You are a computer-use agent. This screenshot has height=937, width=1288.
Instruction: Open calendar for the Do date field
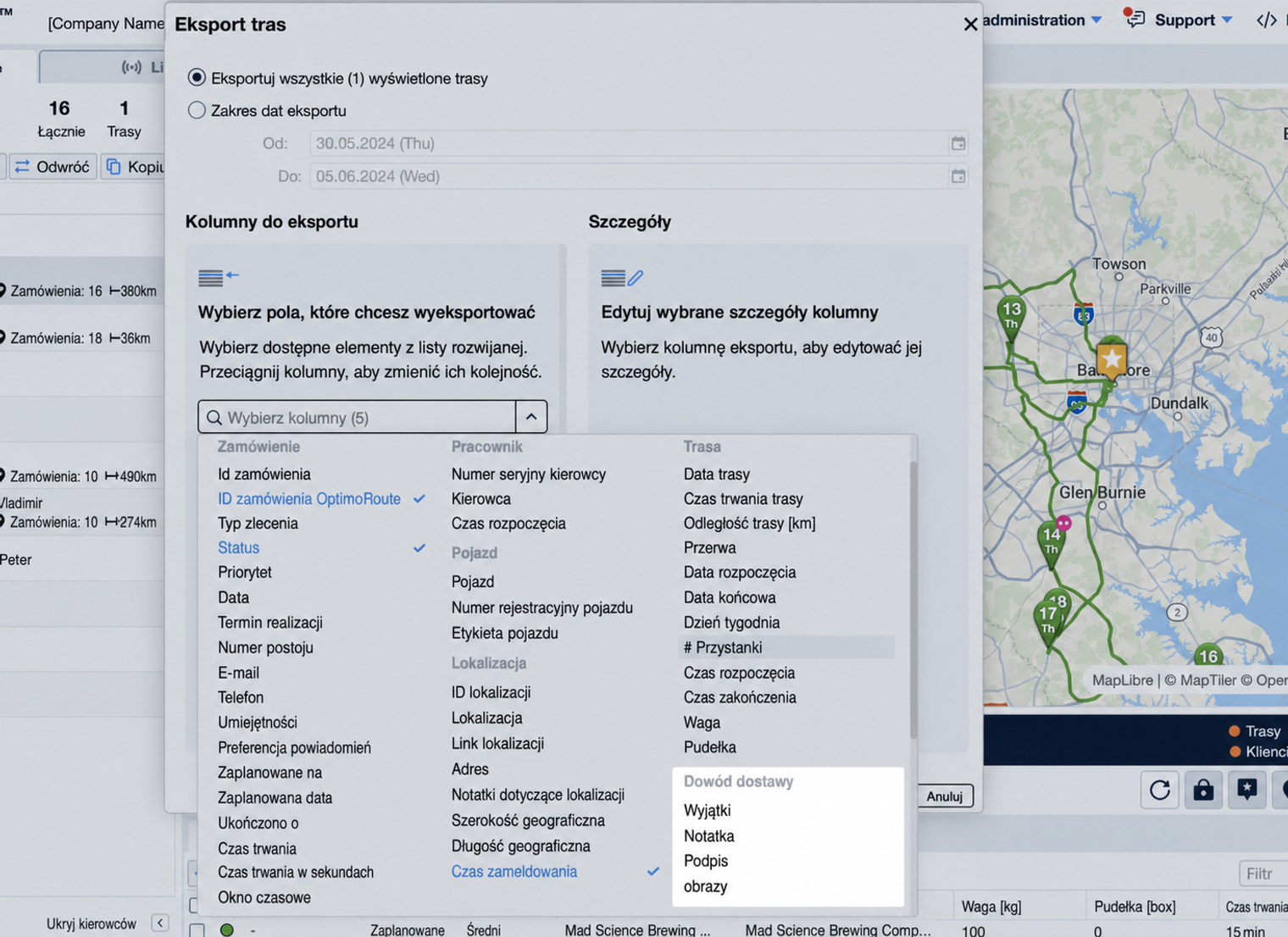958,176
